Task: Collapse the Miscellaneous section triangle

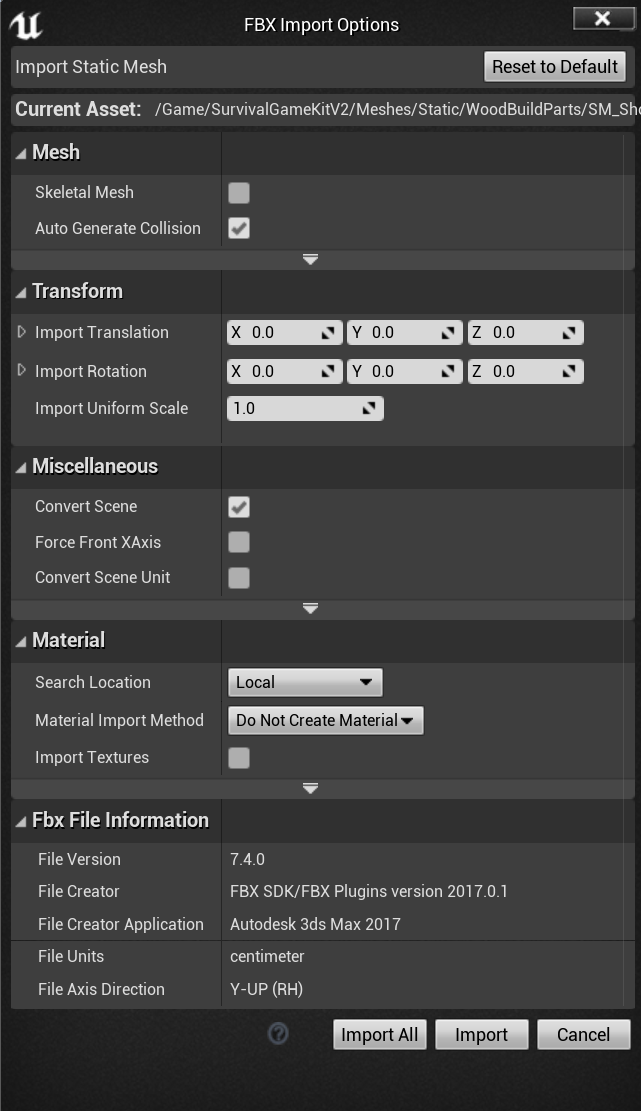Action: 21,467
